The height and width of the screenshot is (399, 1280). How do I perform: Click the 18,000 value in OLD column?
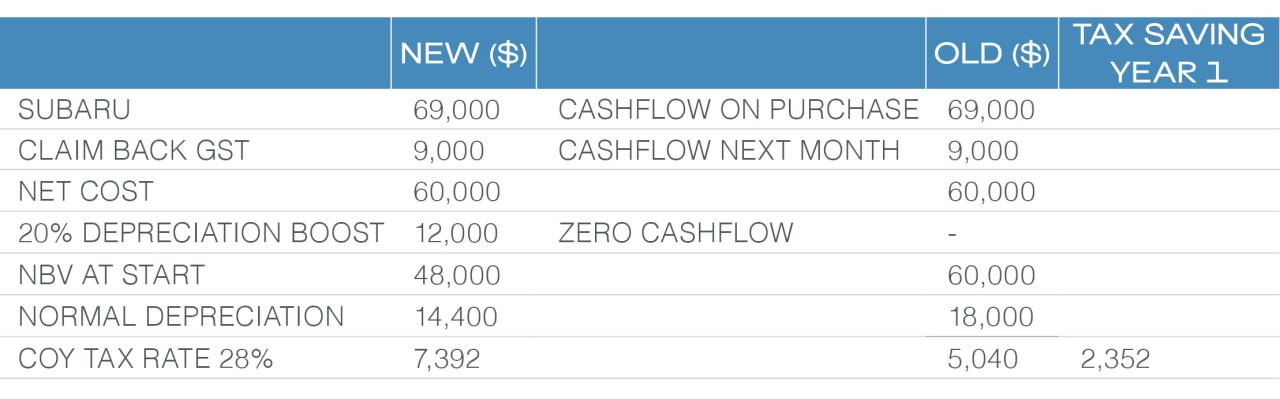click(x=991, y=317)
